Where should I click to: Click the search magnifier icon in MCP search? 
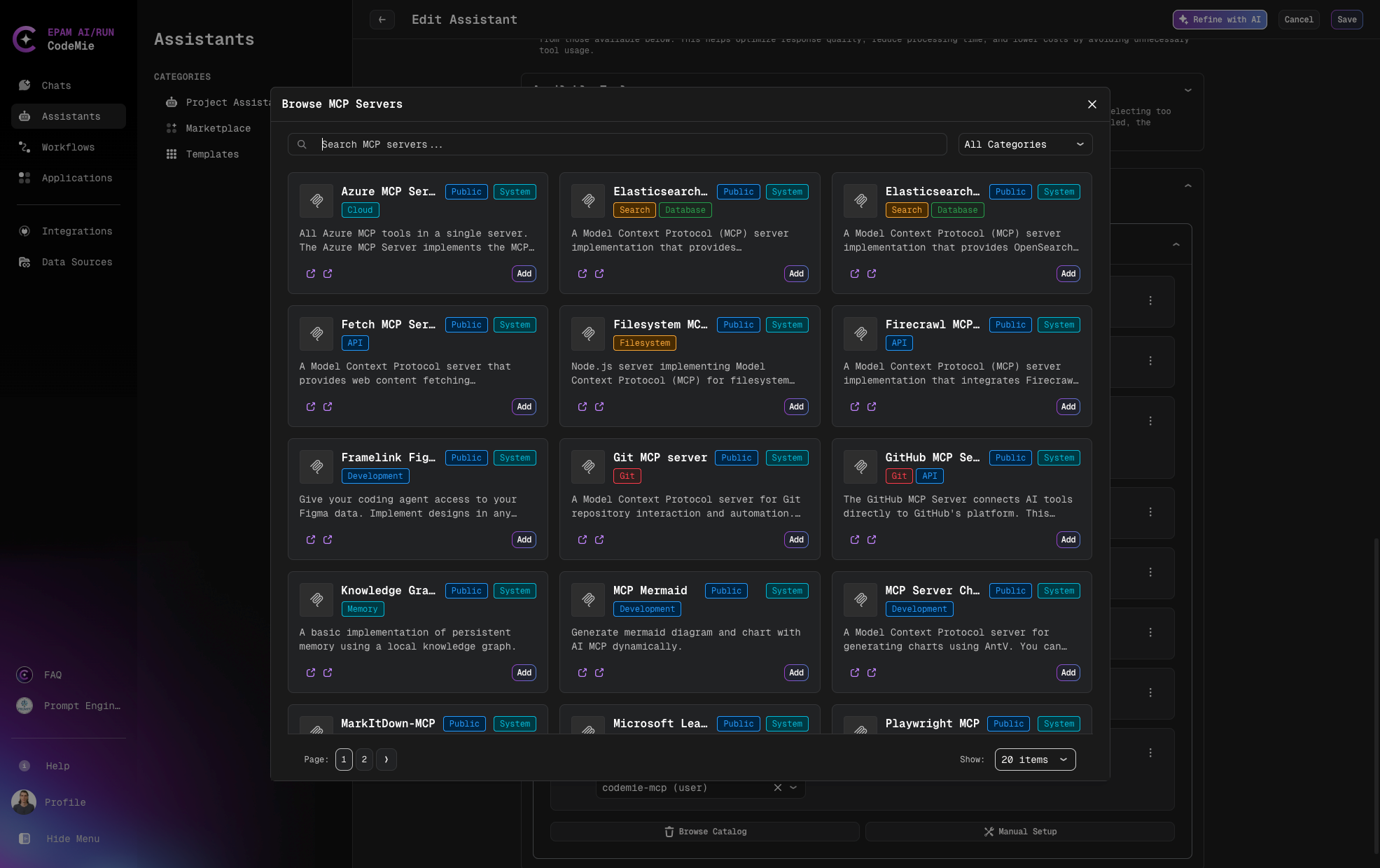coord(302,144)
